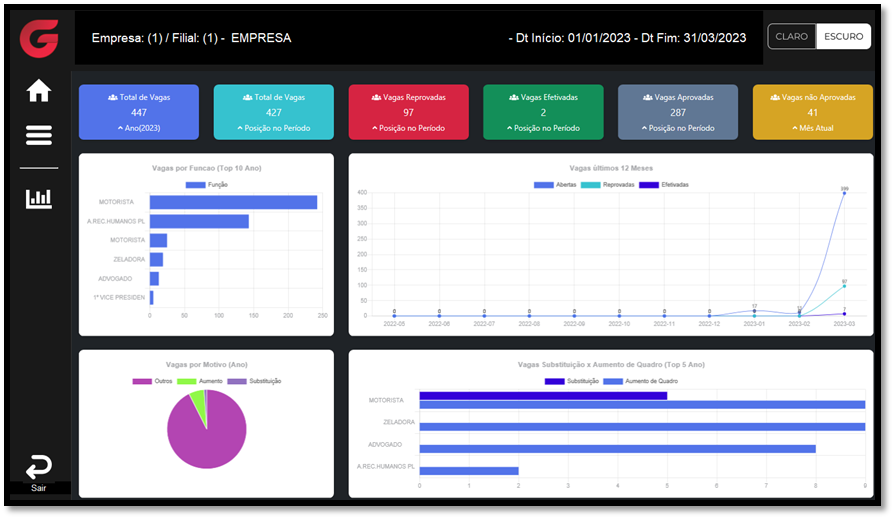Screen dimensions: 894x519
Task: Click people icon on Total de Vagas 447 card
Action: point(113,98)
